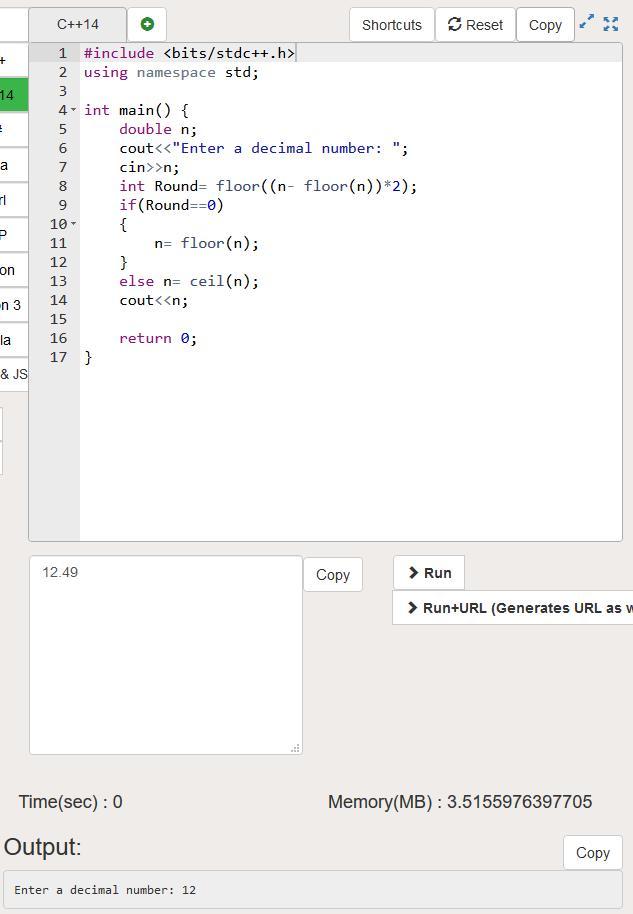
Task: Click the 'on 3' sidebar language item
Action: 13,305
